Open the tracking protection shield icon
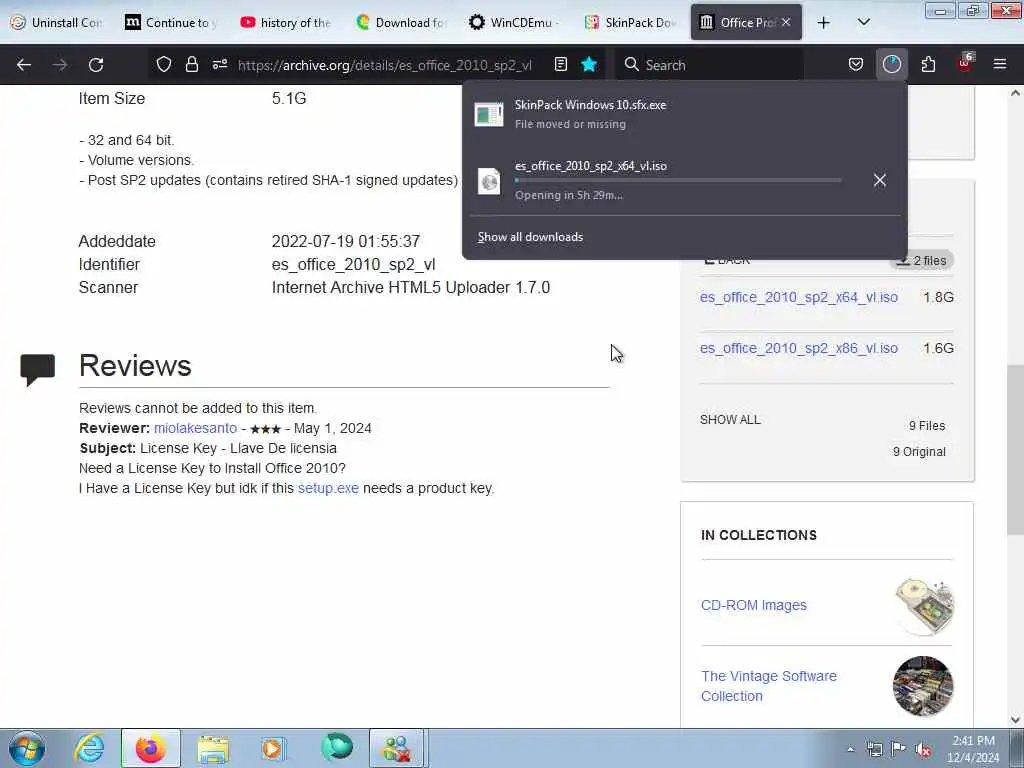1024x768 pixels. 164,64
